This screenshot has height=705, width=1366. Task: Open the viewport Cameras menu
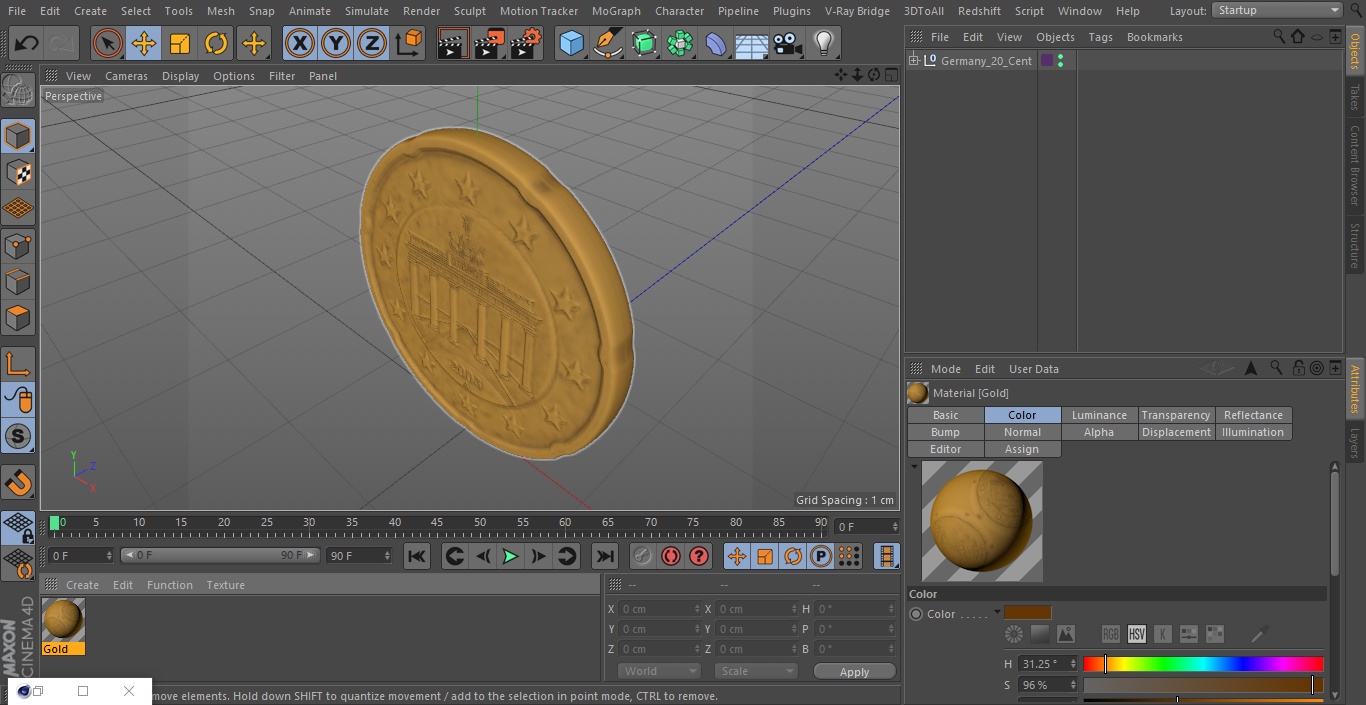pyautogui.click(x=126, y=76)
